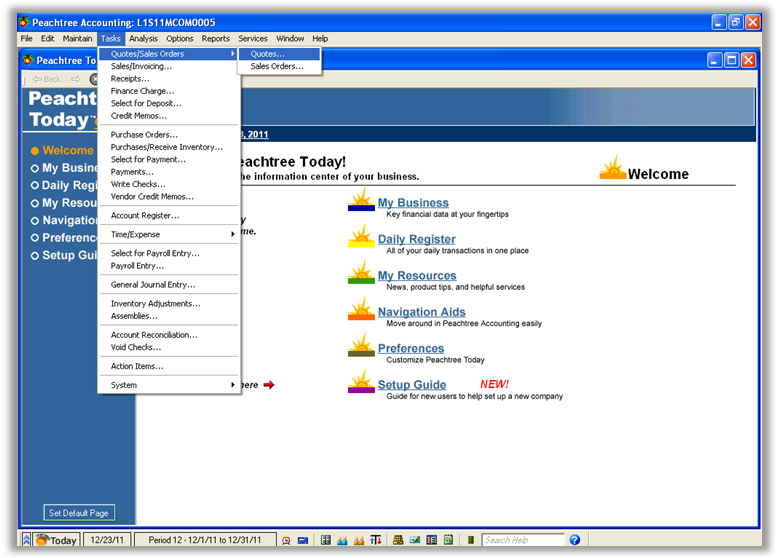Open the My Resources link
This screenshot has width=779, height=558.
coord(417,275)
